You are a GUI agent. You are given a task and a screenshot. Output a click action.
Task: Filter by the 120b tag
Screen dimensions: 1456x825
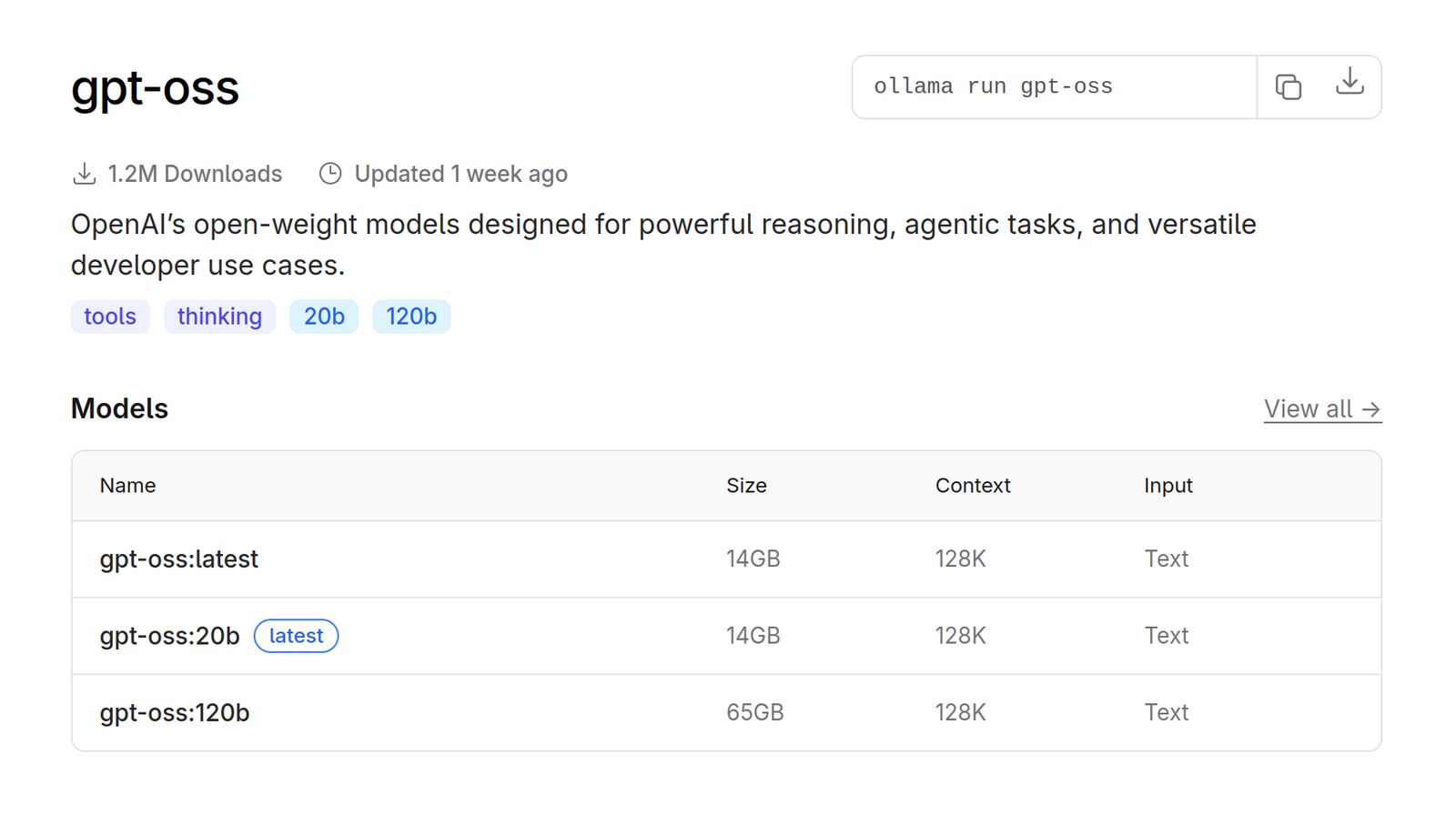411,317
